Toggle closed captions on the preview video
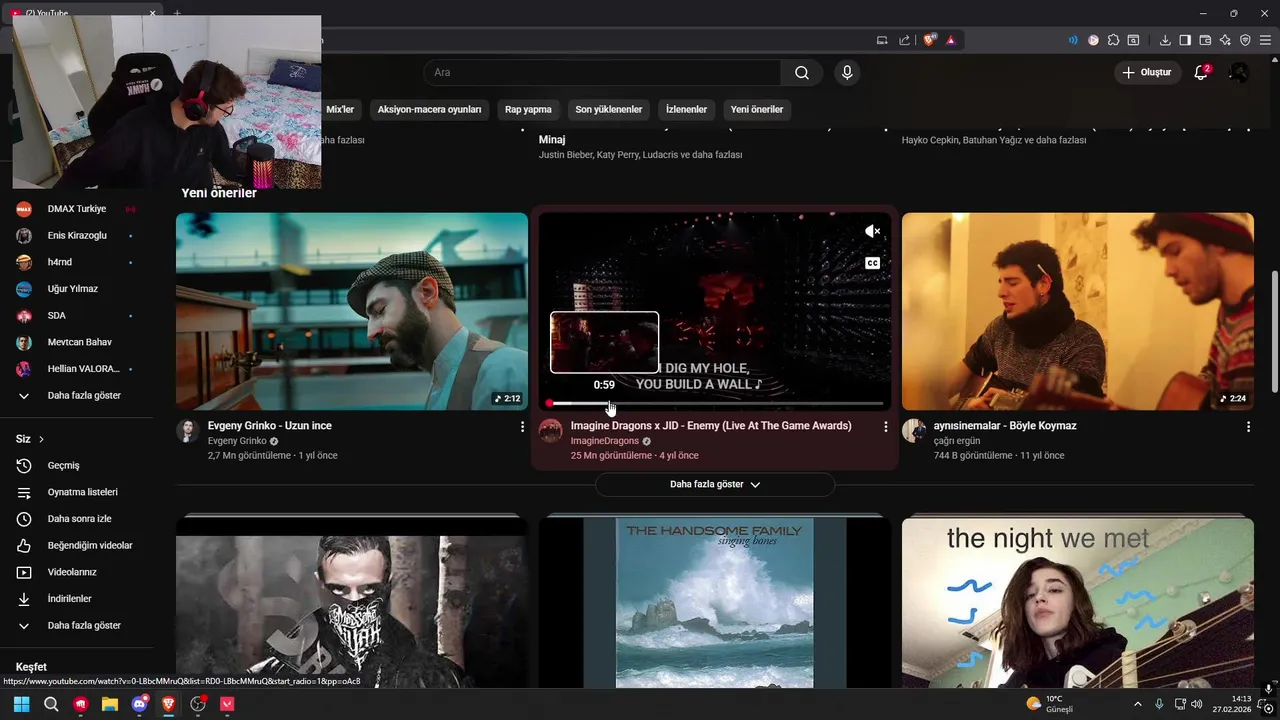 (x=873, y=263)
